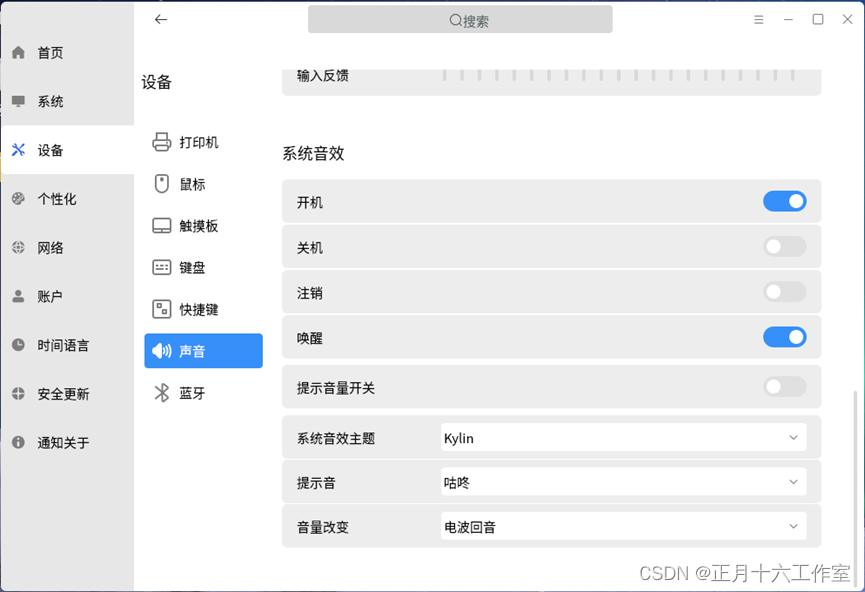Click the 搜索 search field
Image resolution: width=865 pixels, height=592 pixels.
[460, 20]
